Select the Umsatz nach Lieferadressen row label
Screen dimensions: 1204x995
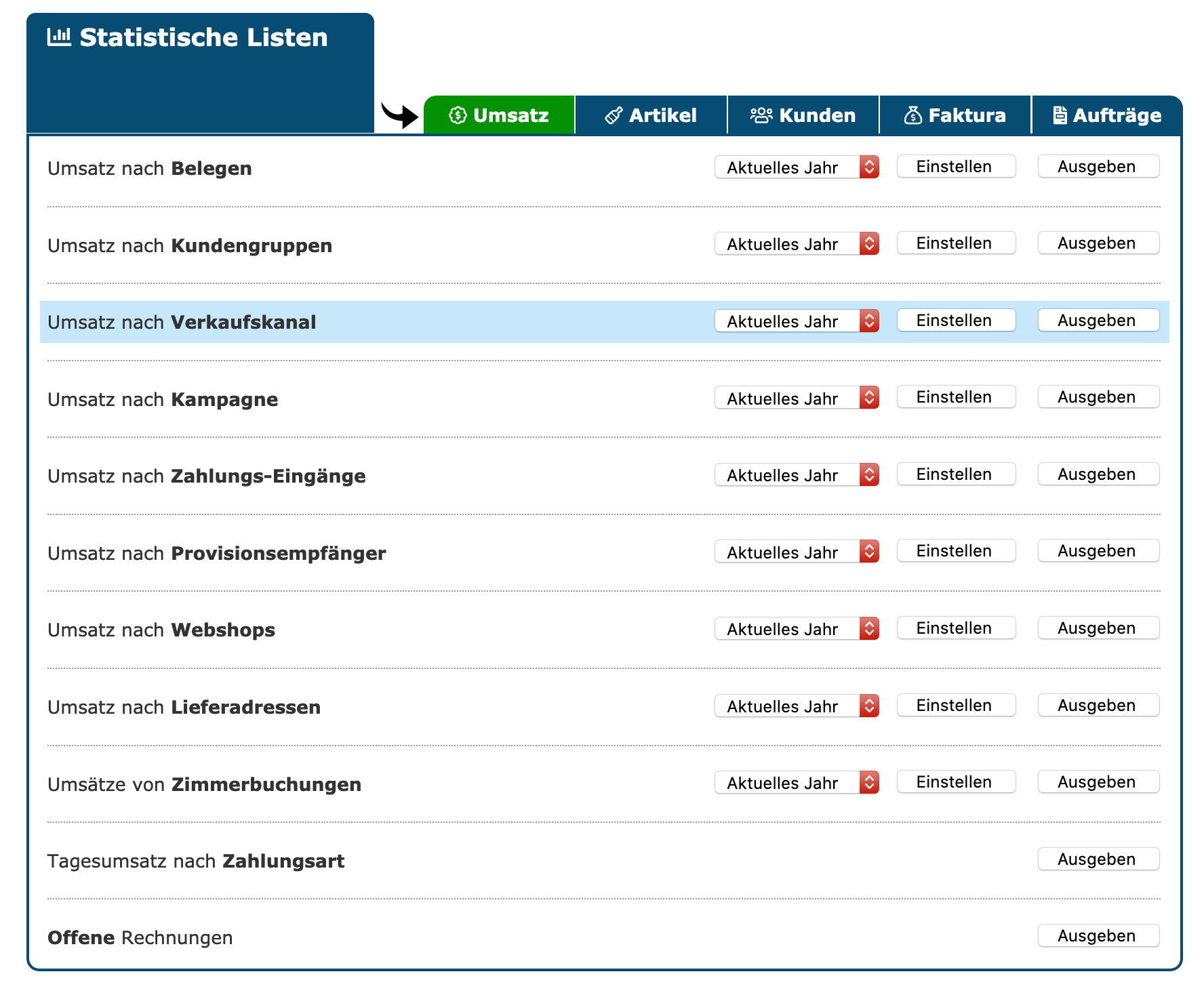click(184, 707)
